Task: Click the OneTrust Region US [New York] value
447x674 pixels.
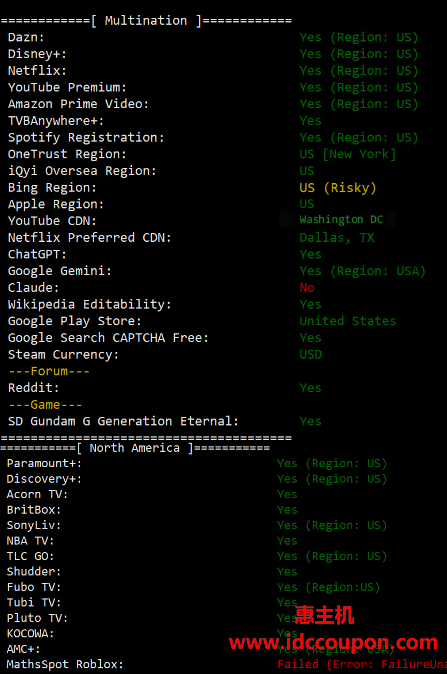Action: click(347, 154)
